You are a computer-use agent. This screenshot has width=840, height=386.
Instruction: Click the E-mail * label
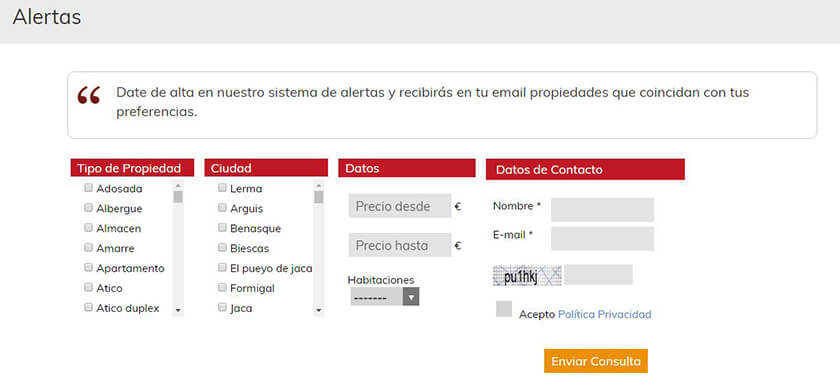pyautogui.click(x=513, y=234)
